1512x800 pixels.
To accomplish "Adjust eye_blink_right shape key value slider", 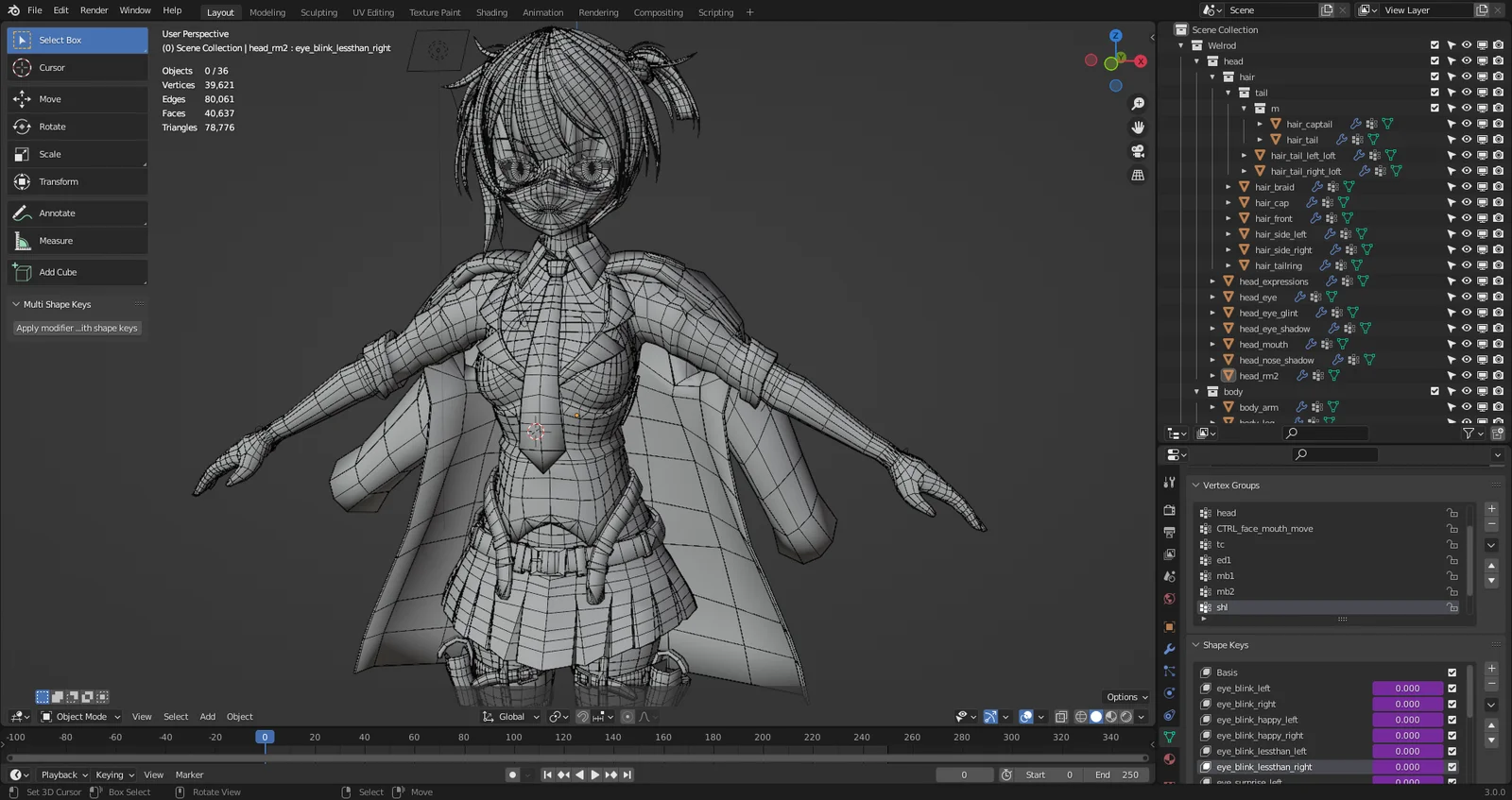I will 1407,705.
